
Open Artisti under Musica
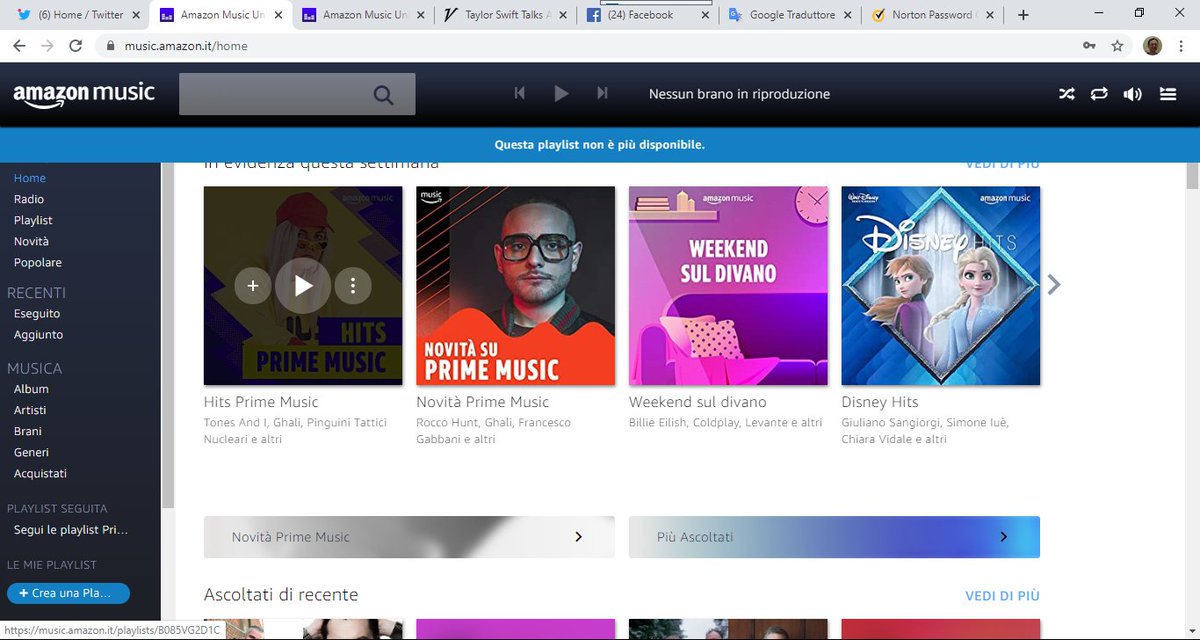coord(30,410)
